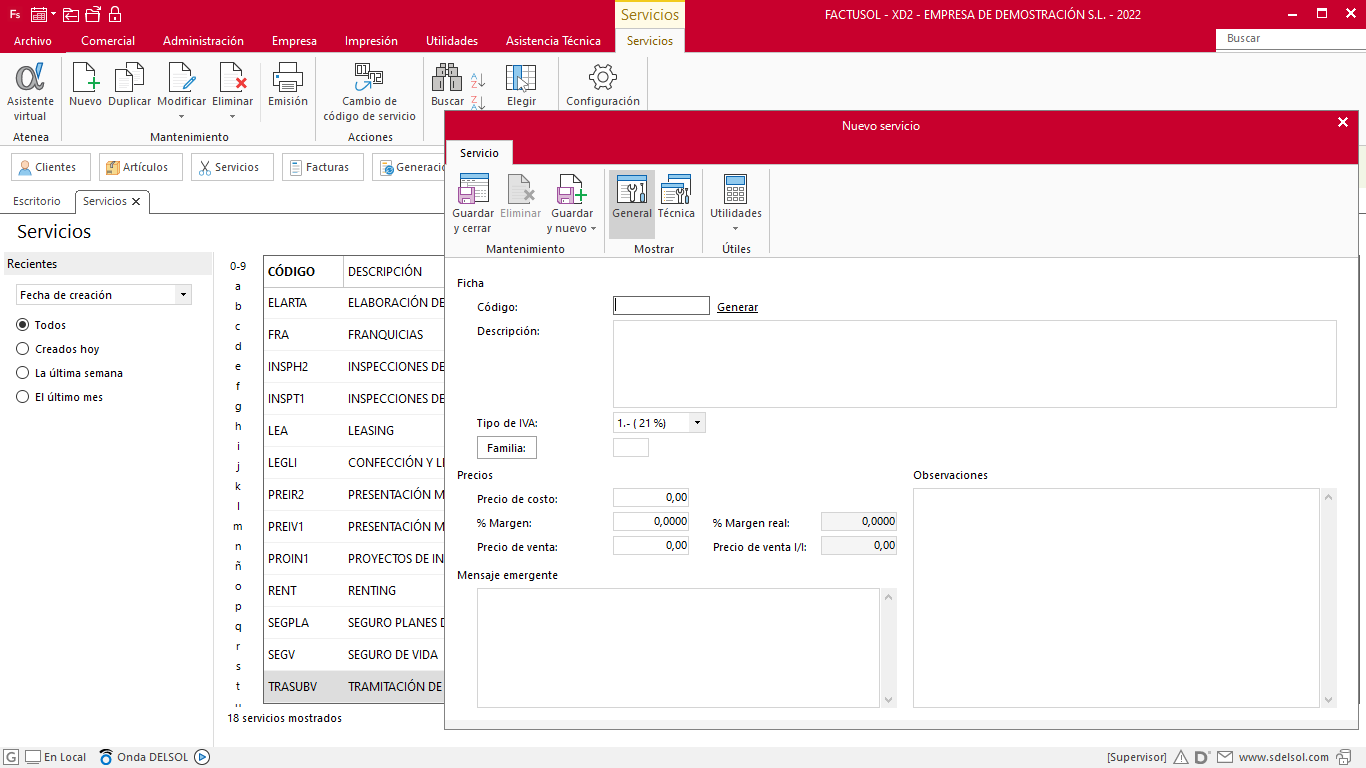Switch to the Escritorio tab
Screen dimensions: 1366x768
coord(37,201)
